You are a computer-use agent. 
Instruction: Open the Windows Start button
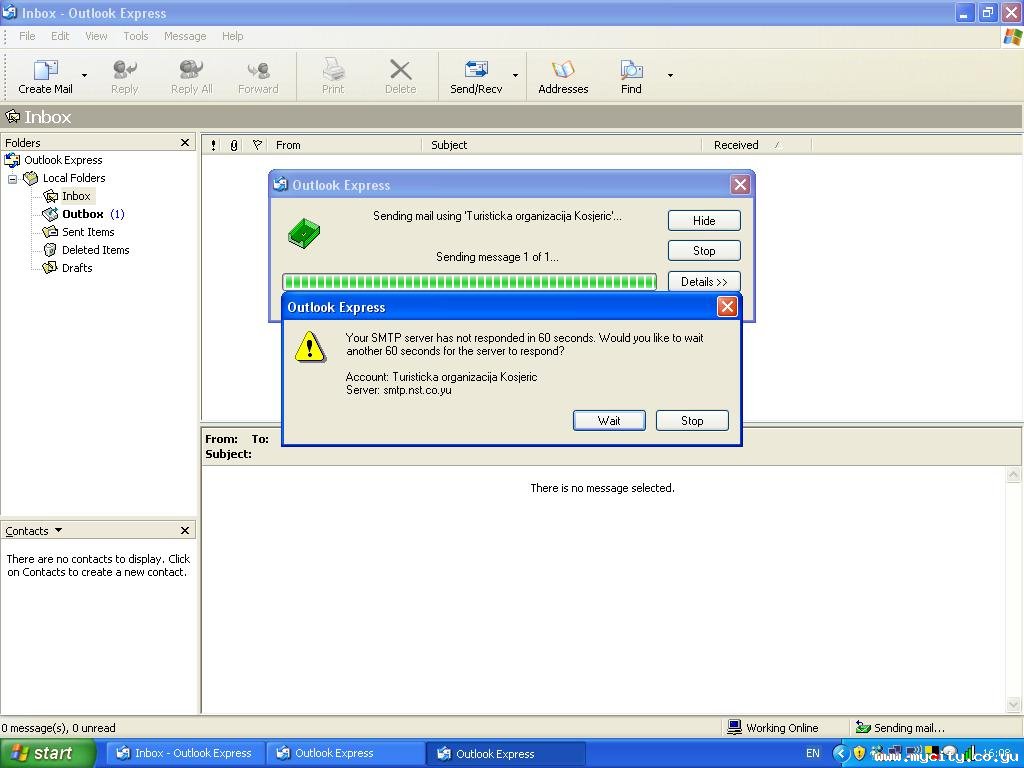click(x=48, y=753)
